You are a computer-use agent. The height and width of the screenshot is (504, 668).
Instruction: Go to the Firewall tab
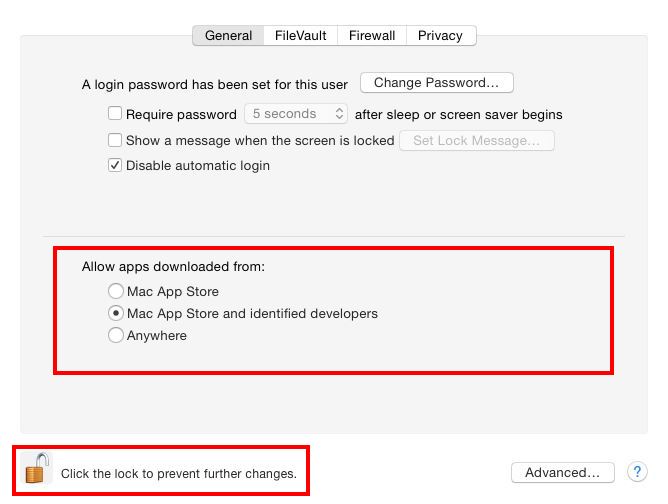372,35
